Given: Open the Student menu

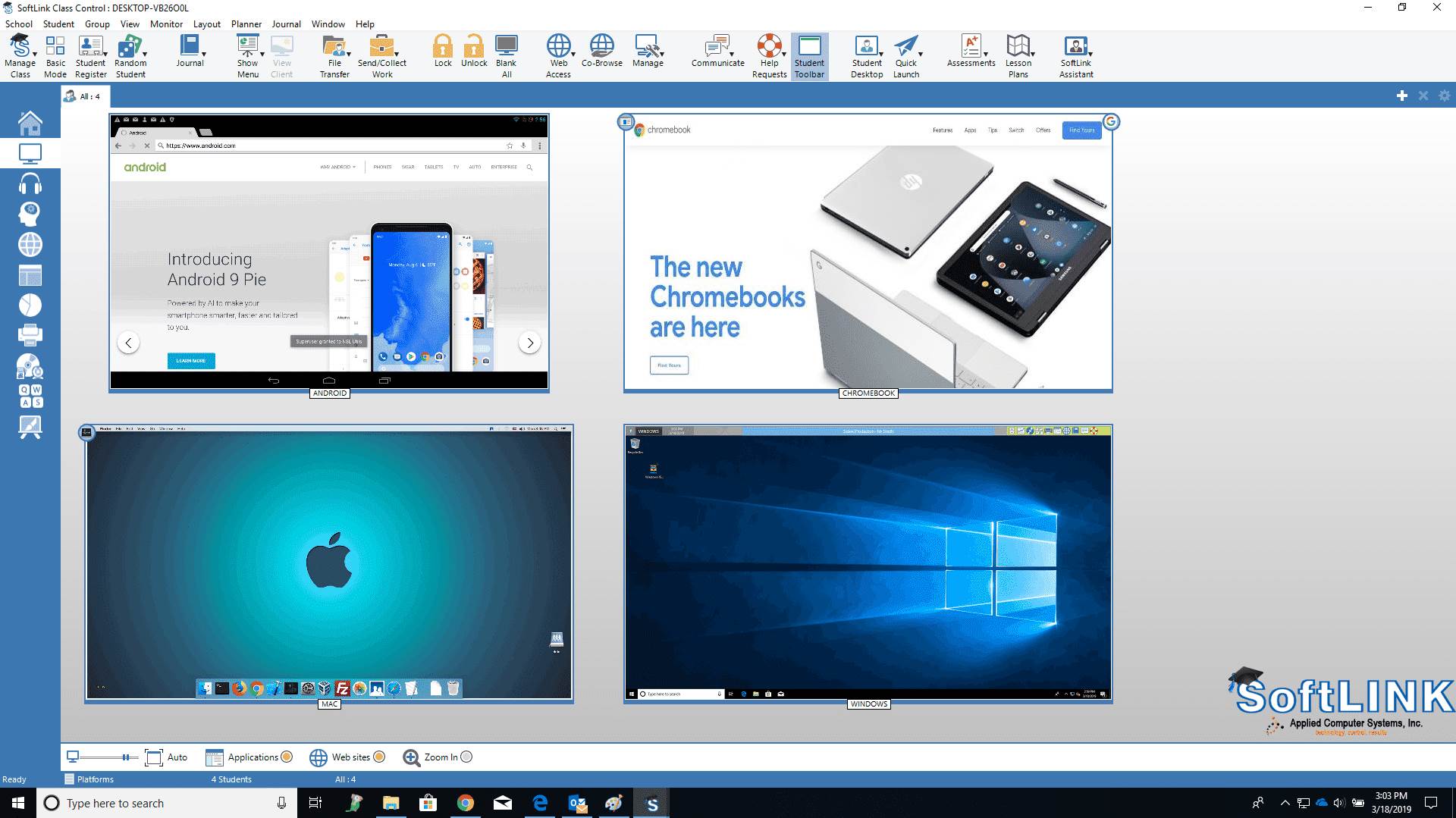Looking at the screenshot, I should point(58,24).
